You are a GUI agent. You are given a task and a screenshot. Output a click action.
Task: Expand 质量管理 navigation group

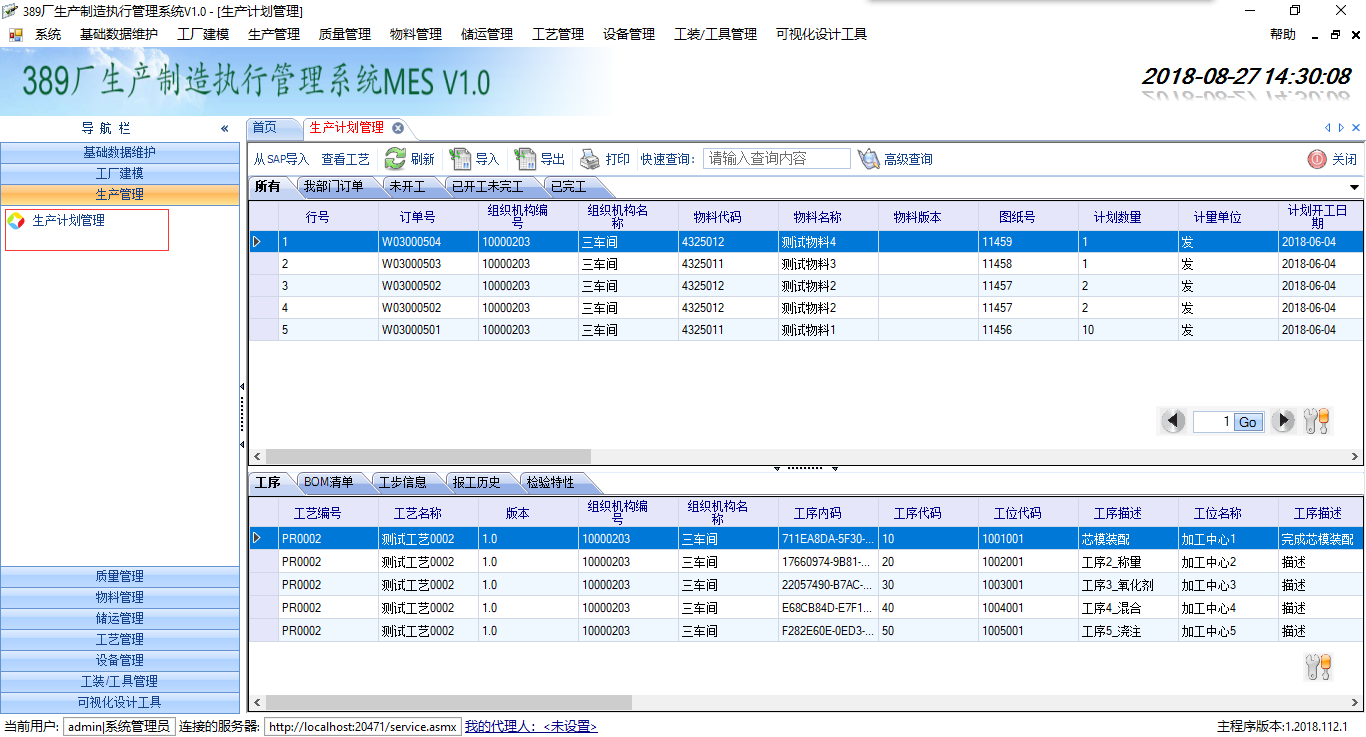[x=120, y=577]
